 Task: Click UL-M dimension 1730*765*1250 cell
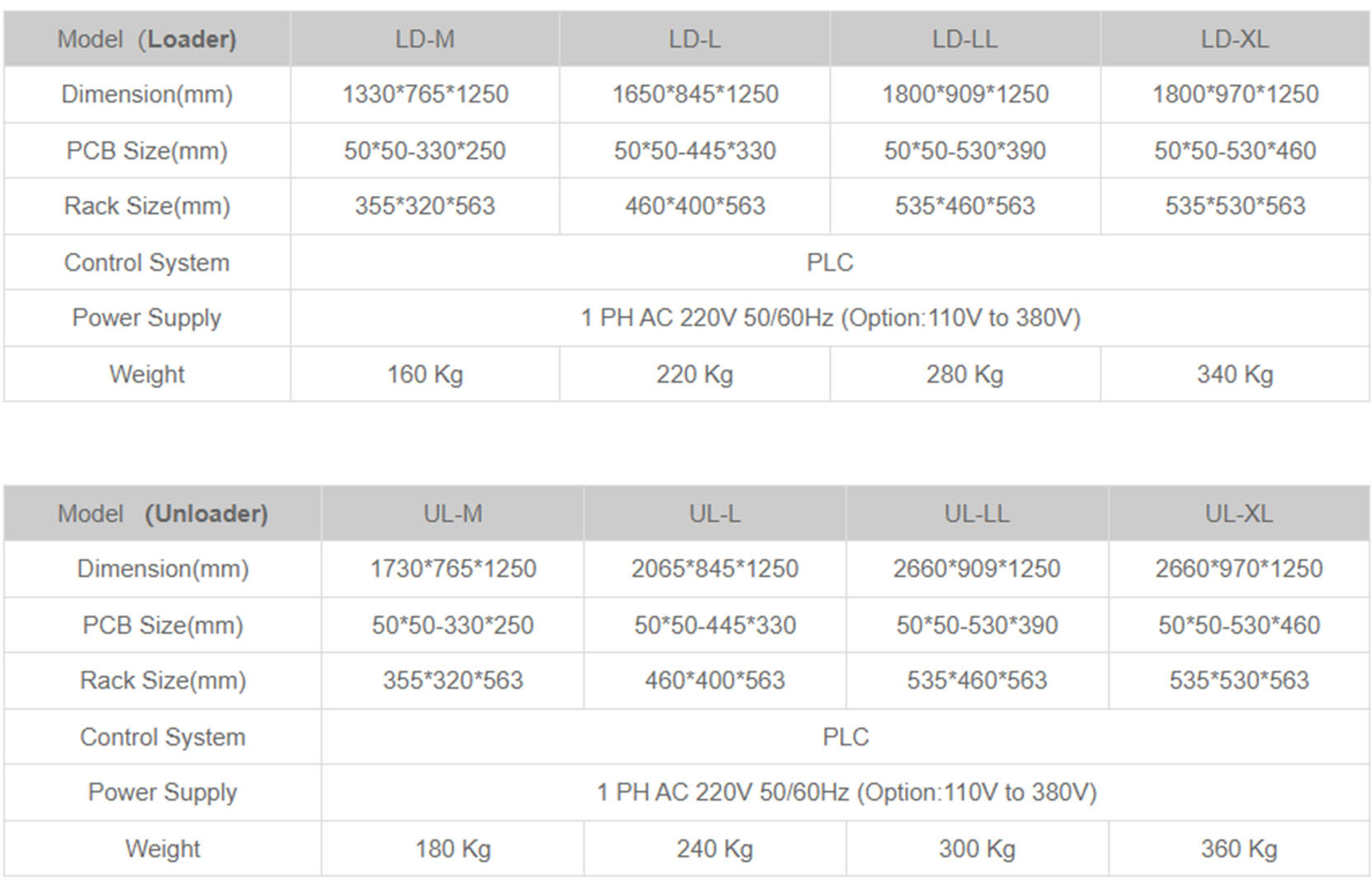click(x=453, y=569)
